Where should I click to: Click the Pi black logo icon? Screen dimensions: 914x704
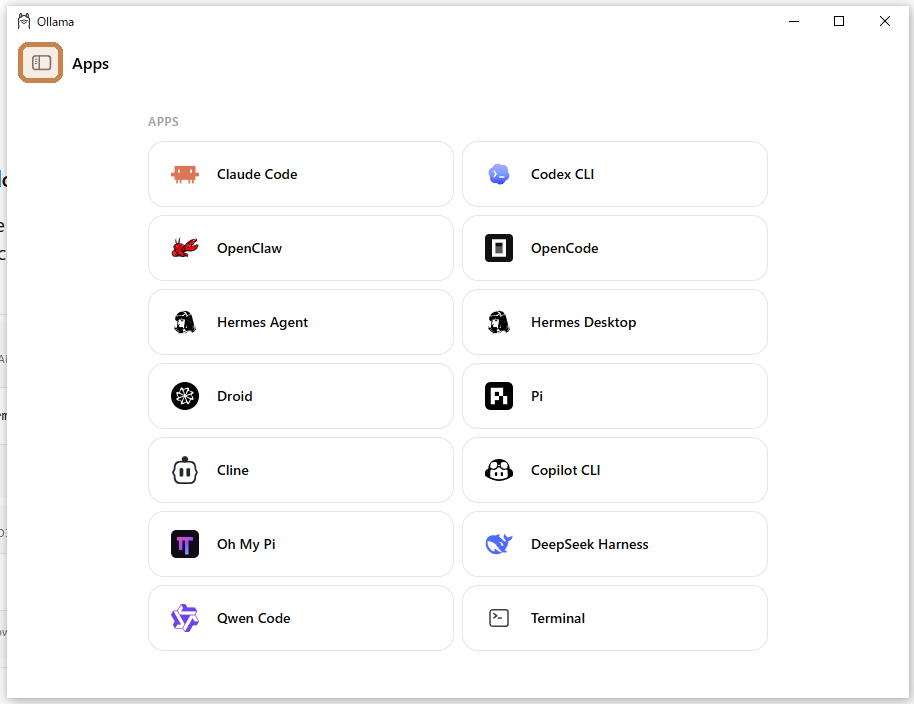[499, 396]
